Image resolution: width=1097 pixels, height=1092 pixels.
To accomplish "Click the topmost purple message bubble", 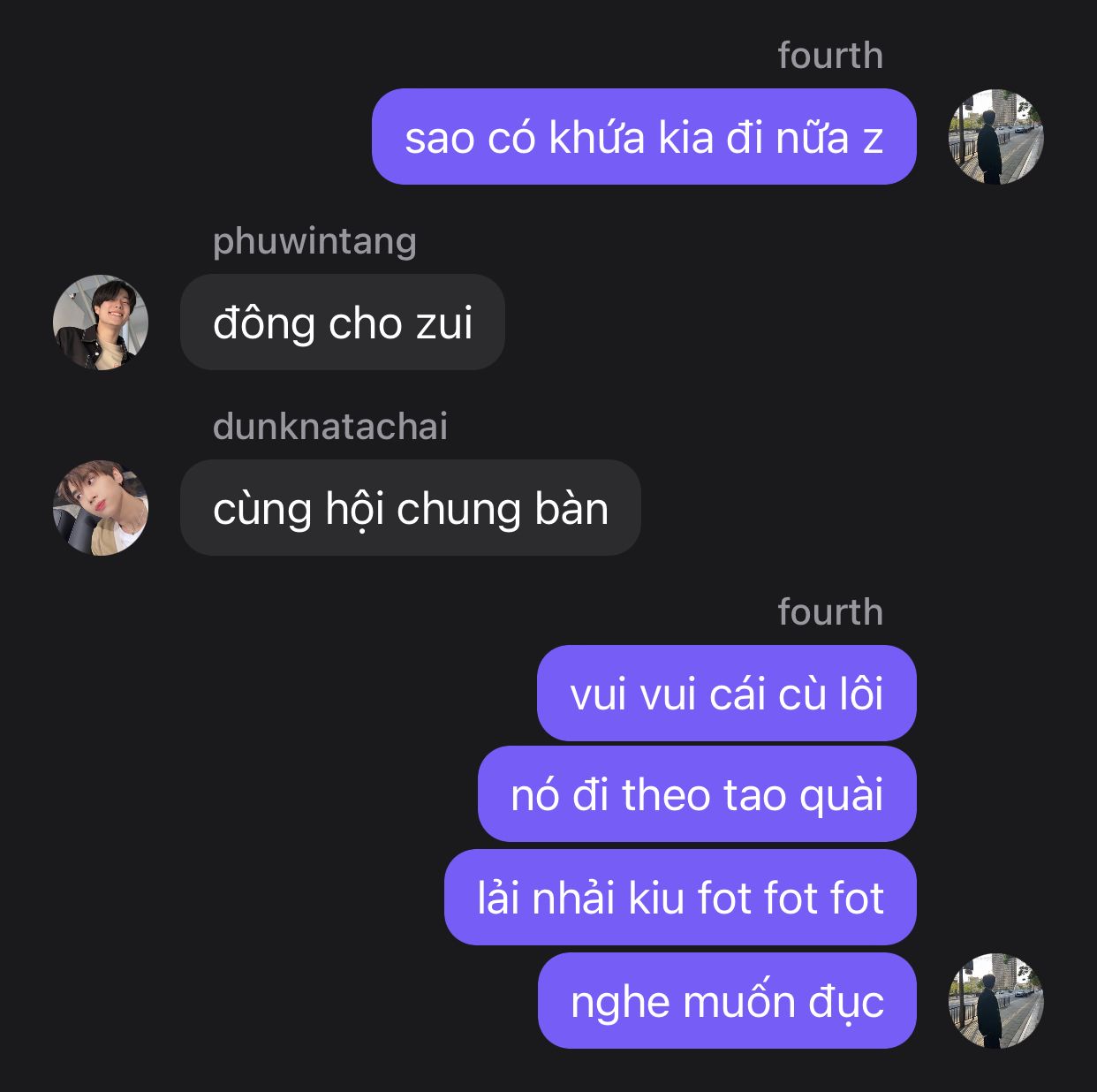I will 644,137.
